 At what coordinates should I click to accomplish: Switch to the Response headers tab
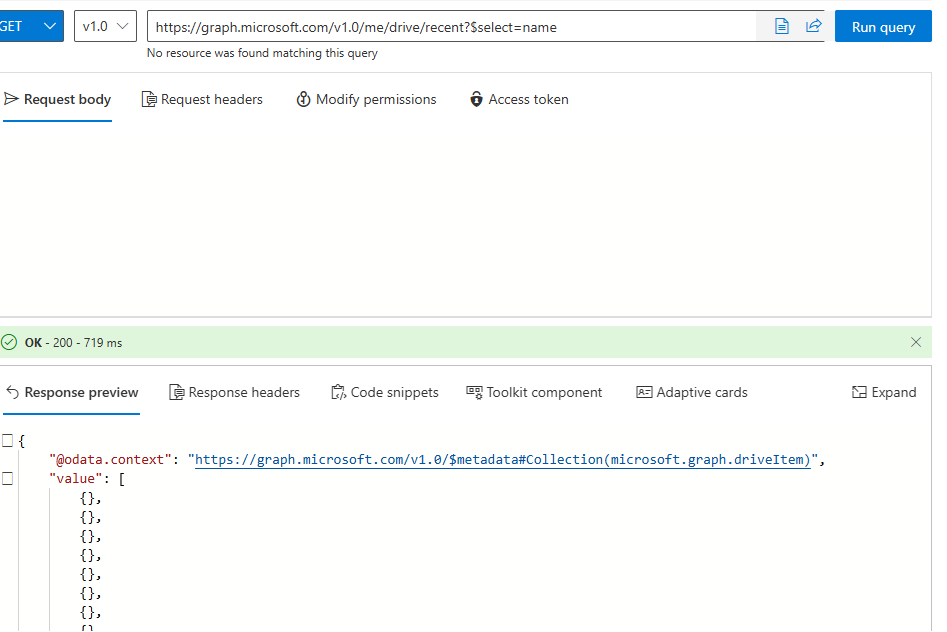[235, 392]
